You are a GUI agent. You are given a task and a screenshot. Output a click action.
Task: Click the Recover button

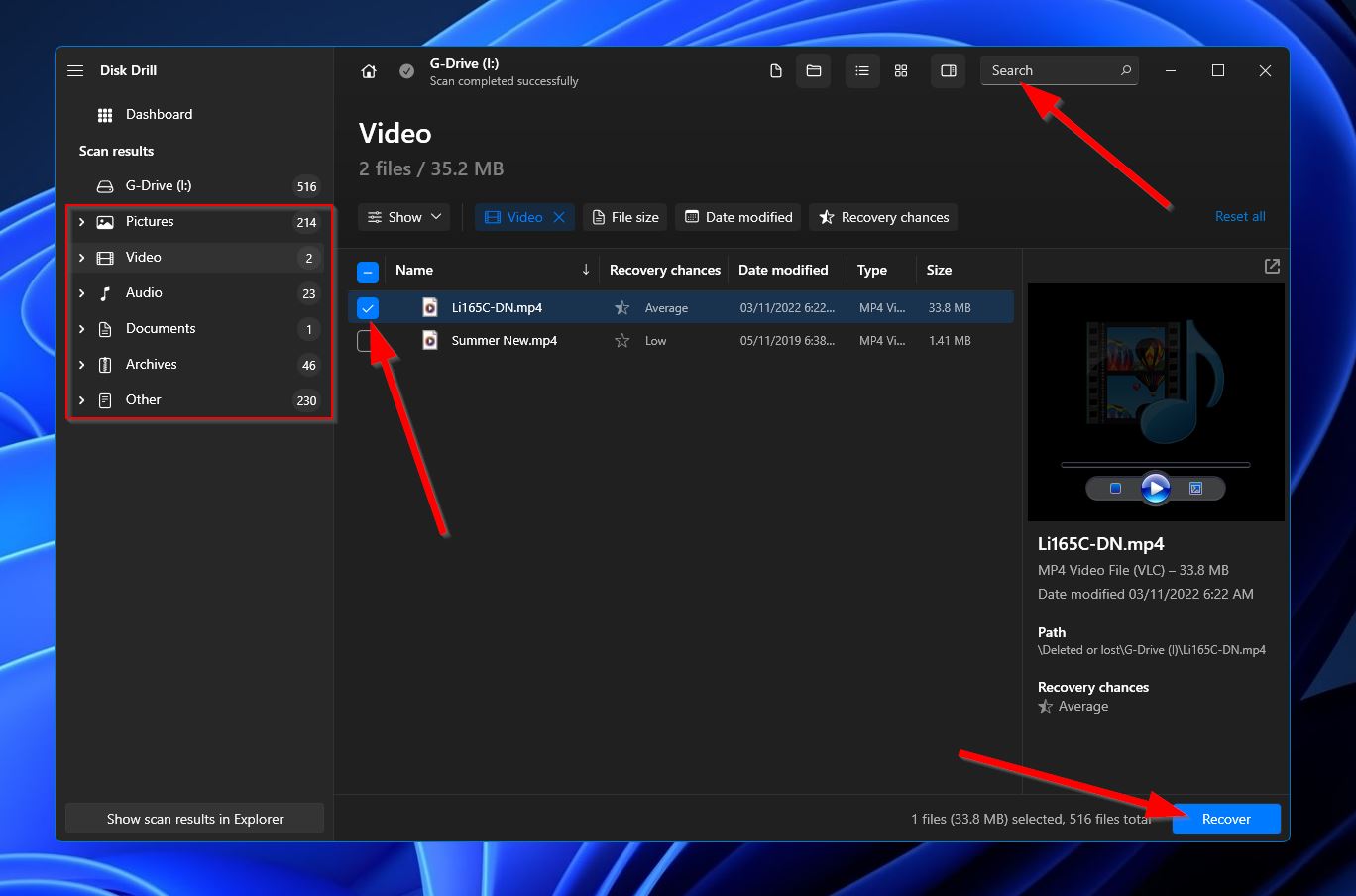click(x=1226, y=819)
